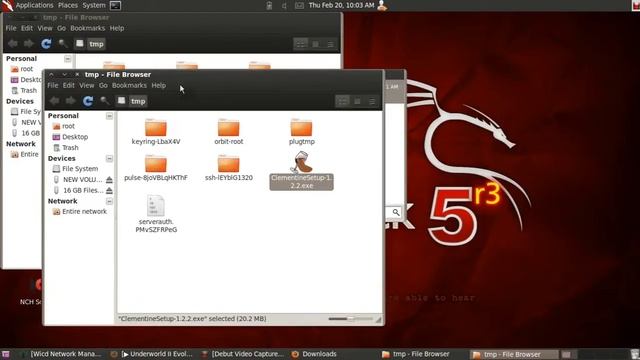
Task: Reload the front tmp folder view
Action: click(88, 101)
